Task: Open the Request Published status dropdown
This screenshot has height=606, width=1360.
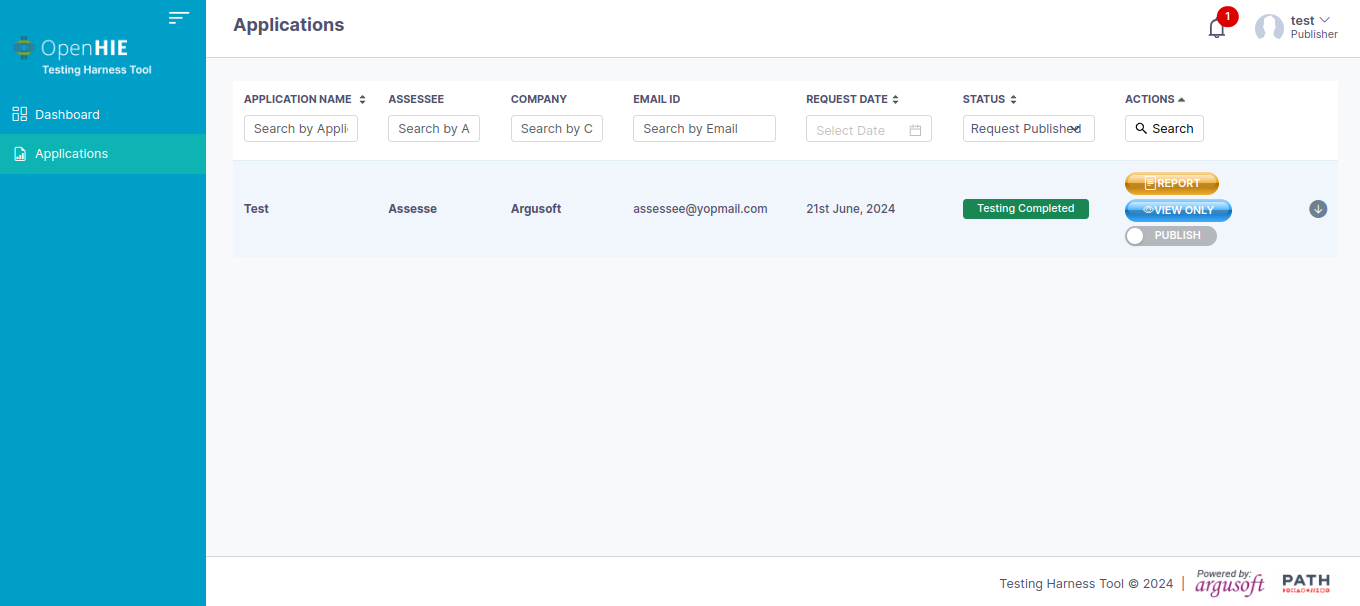Action: point(1028,129)
